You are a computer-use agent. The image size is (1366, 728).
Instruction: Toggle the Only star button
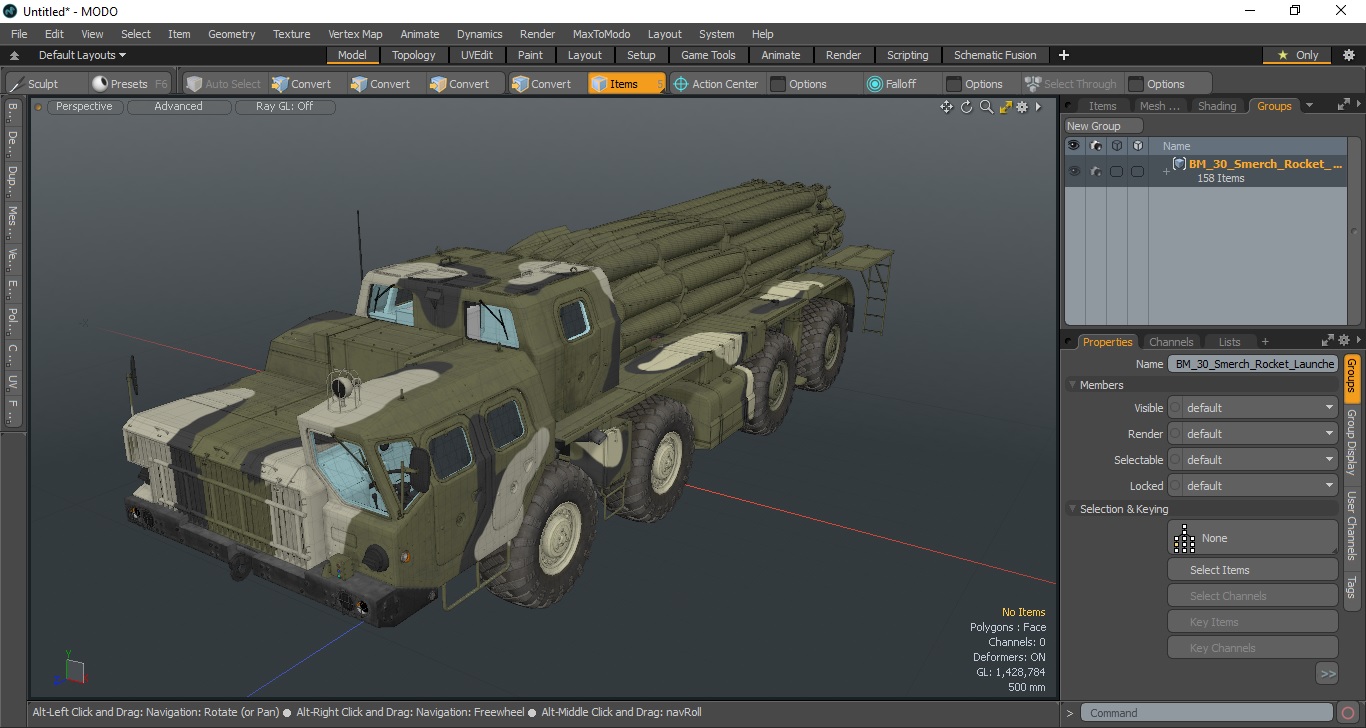(x=1298, y=55)
